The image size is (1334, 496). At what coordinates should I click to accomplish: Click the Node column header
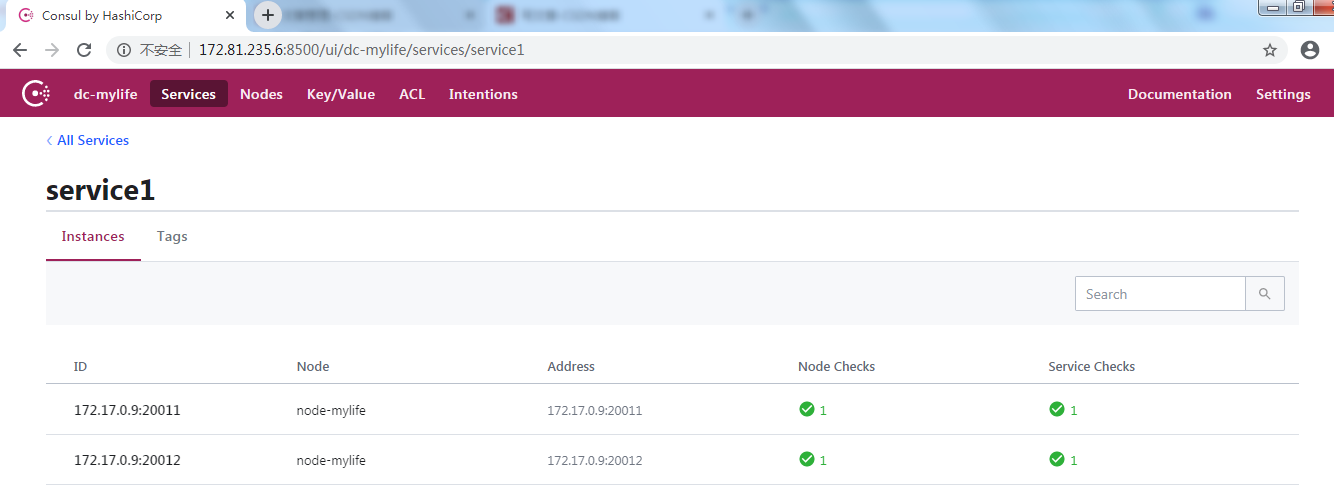click(x=313, y=366)
